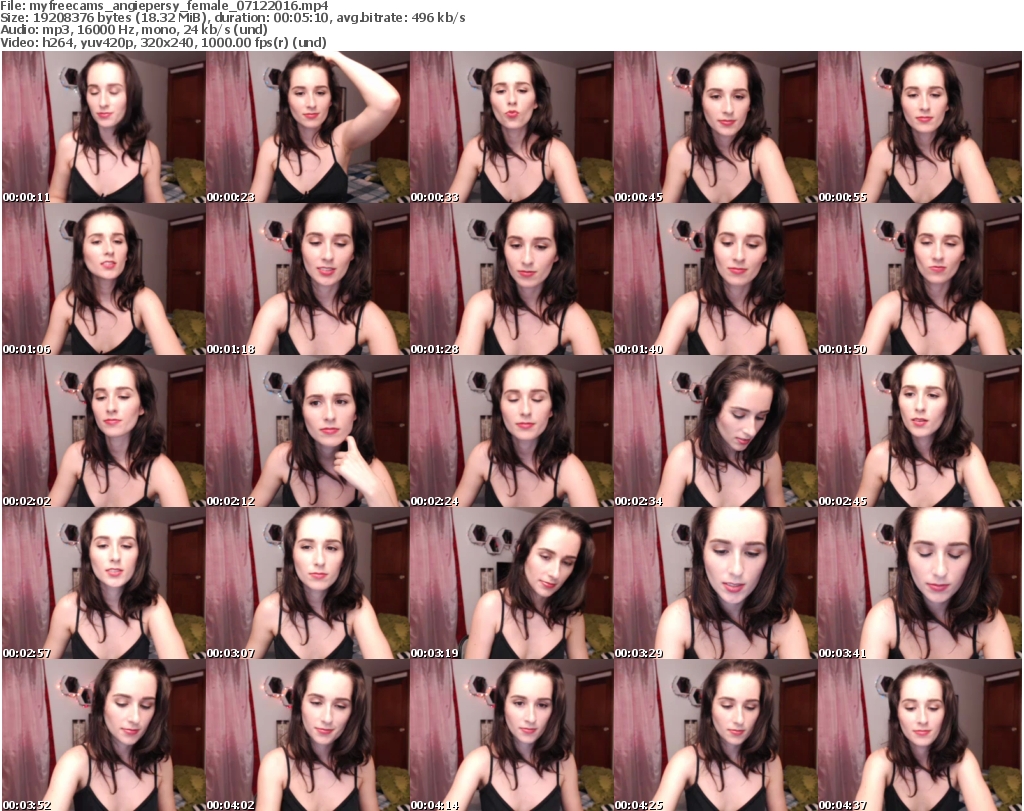Pick the thumbnail labeled 00:02:24
Viewport: 1024px width, 811px height.
click(x=511, y=432)
